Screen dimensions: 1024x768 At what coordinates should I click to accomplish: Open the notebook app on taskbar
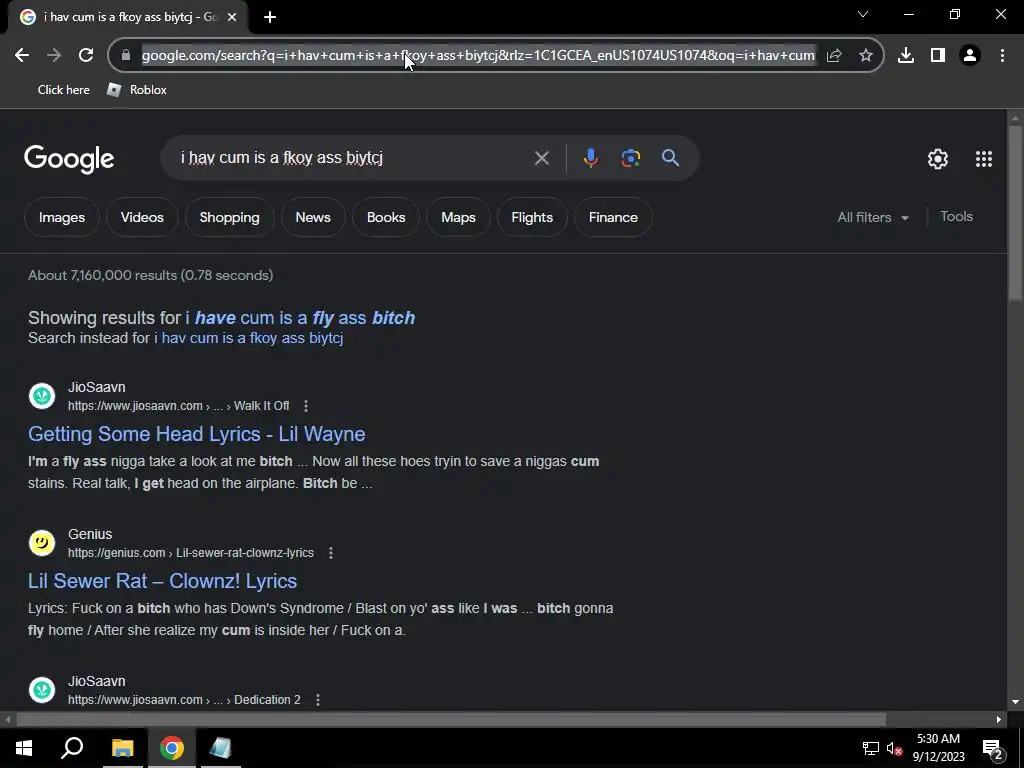(221, 748)
